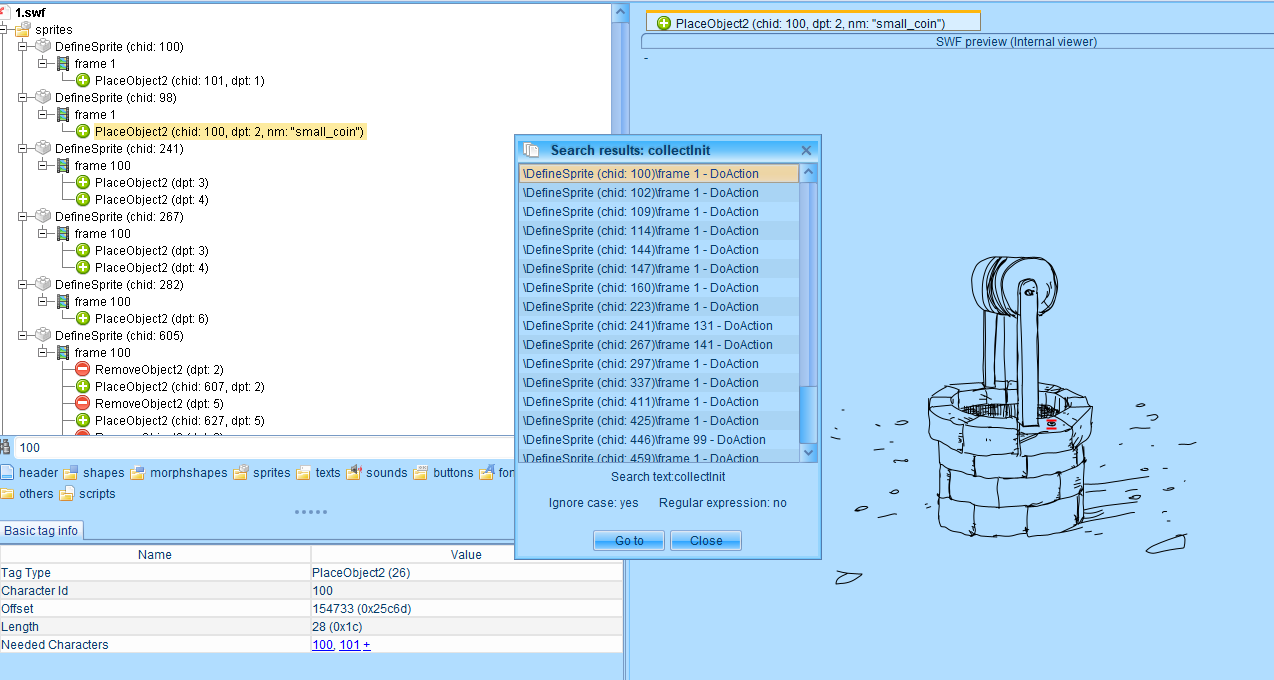Click the DefineSprite (chid: 605) cube icon

(43, 335)
